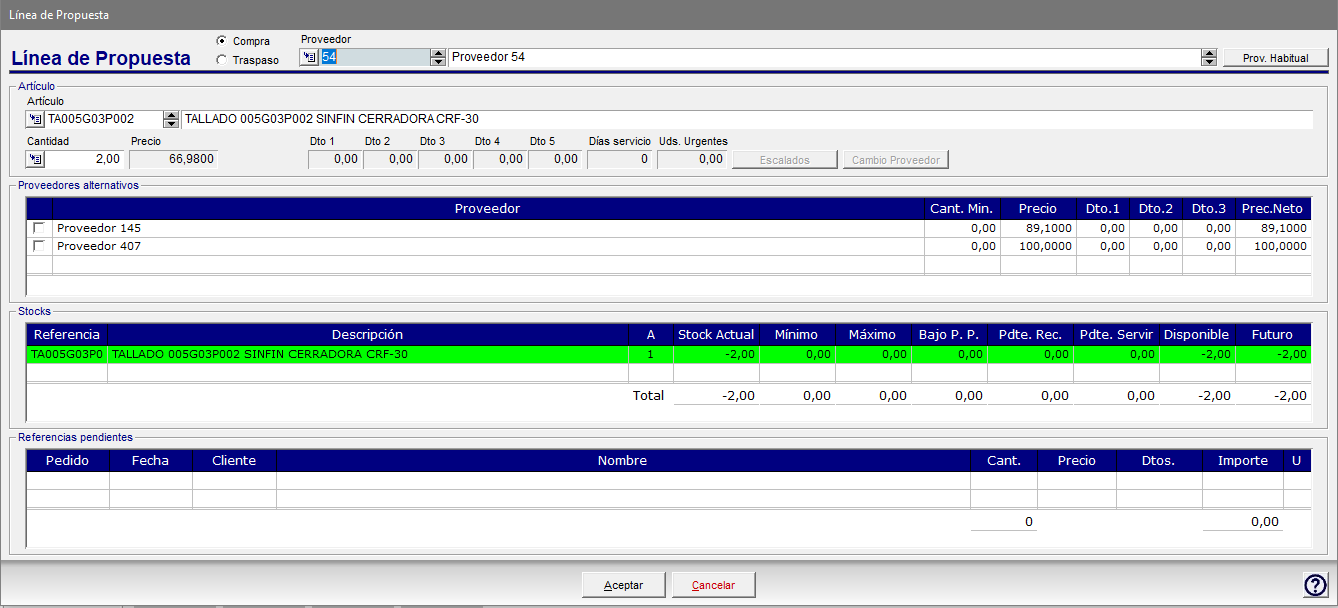Sort by the Prec.Neto column header
This screenshot has height=608, width=1338.
click(x=1273, y=208)
